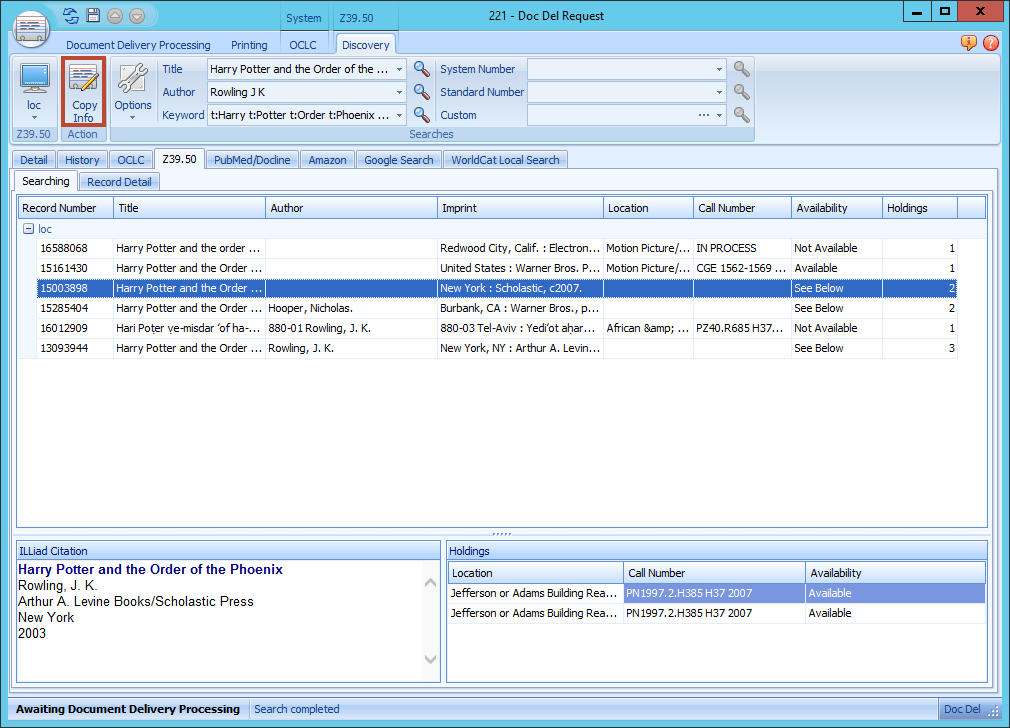Viewport: 1010px width, 728px height.
Task: Switch to the Amazon tab
Action: click(x=327, y=159)
